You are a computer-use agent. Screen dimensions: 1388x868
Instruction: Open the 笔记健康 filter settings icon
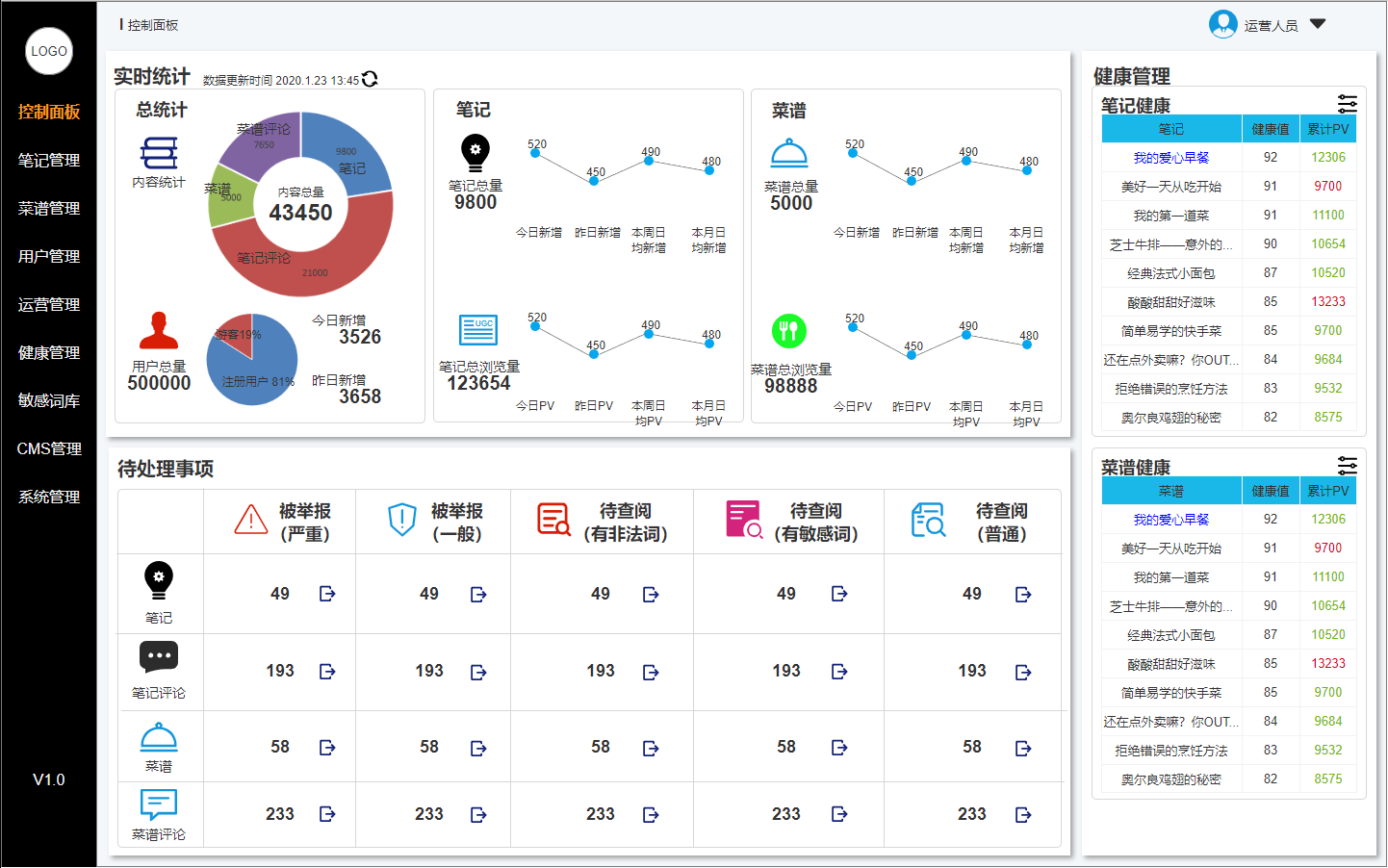pos(1347,104)
